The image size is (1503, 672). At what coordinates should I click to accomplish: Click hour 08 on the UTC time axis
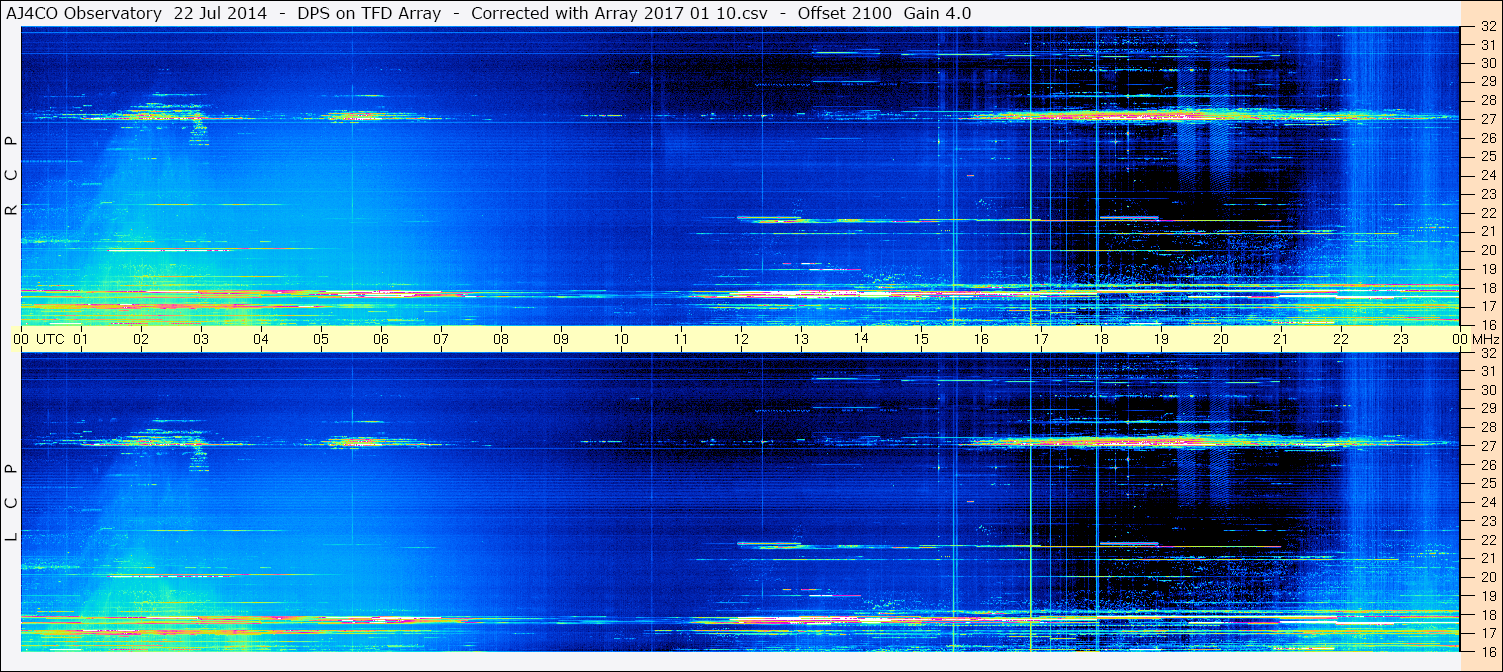click(x=501, y=339)
